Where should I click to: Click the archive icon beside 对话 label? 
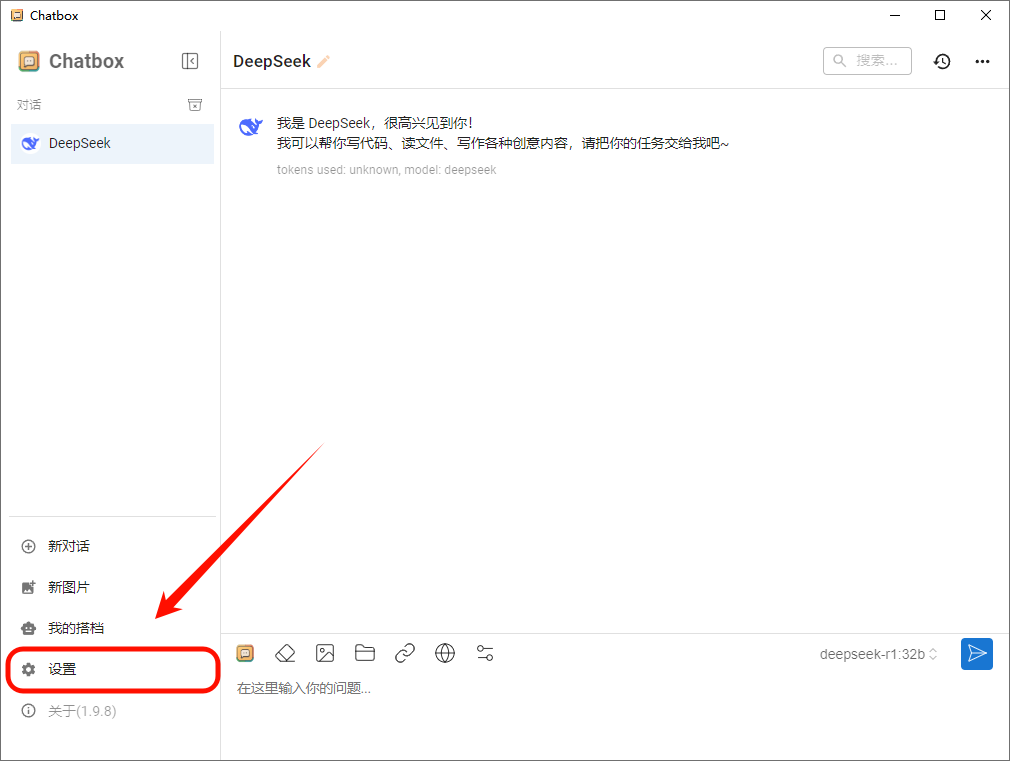(195, 105)
